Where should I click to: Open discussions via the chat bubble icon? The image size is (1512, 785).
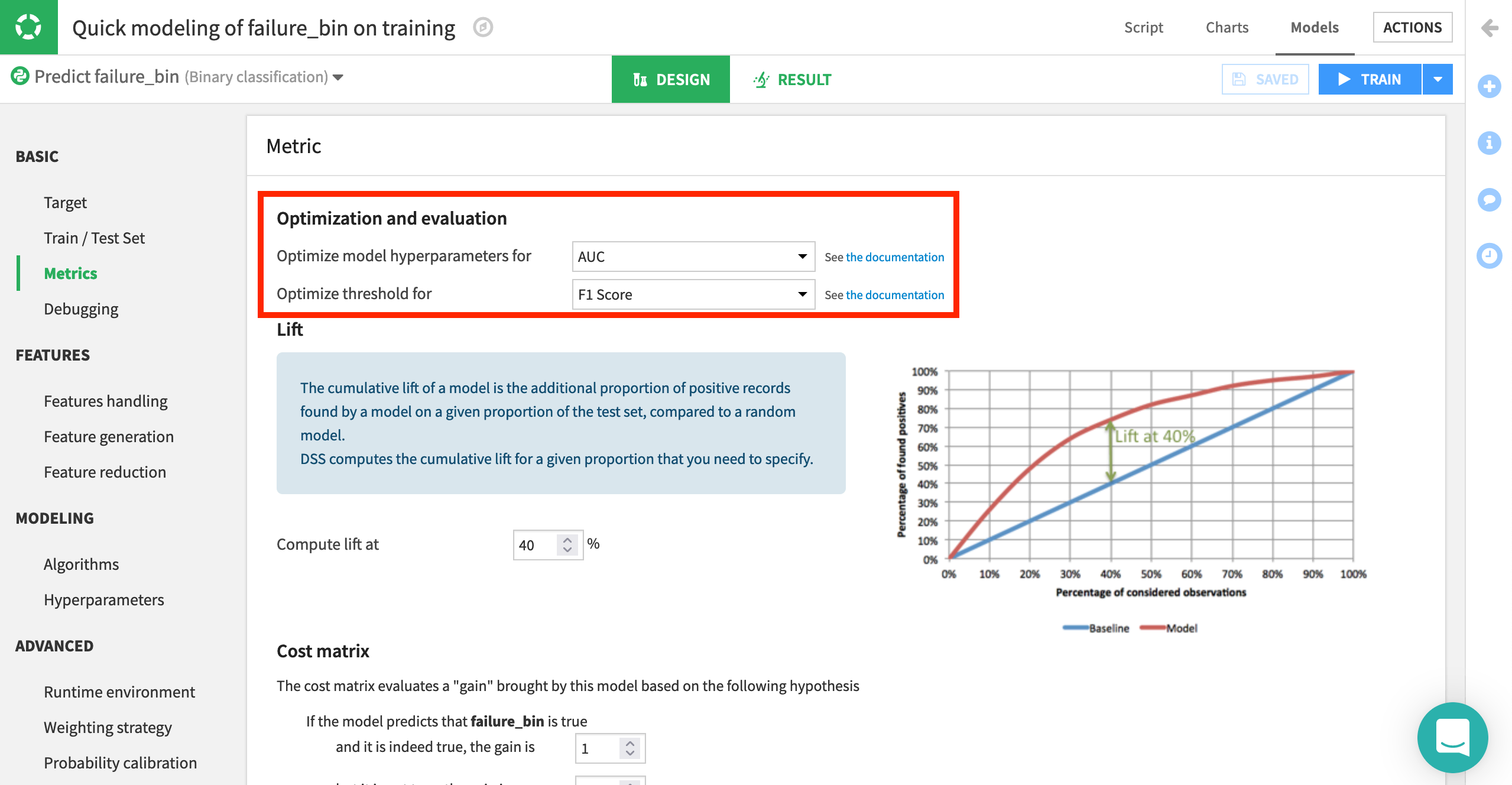point(1490,200)
